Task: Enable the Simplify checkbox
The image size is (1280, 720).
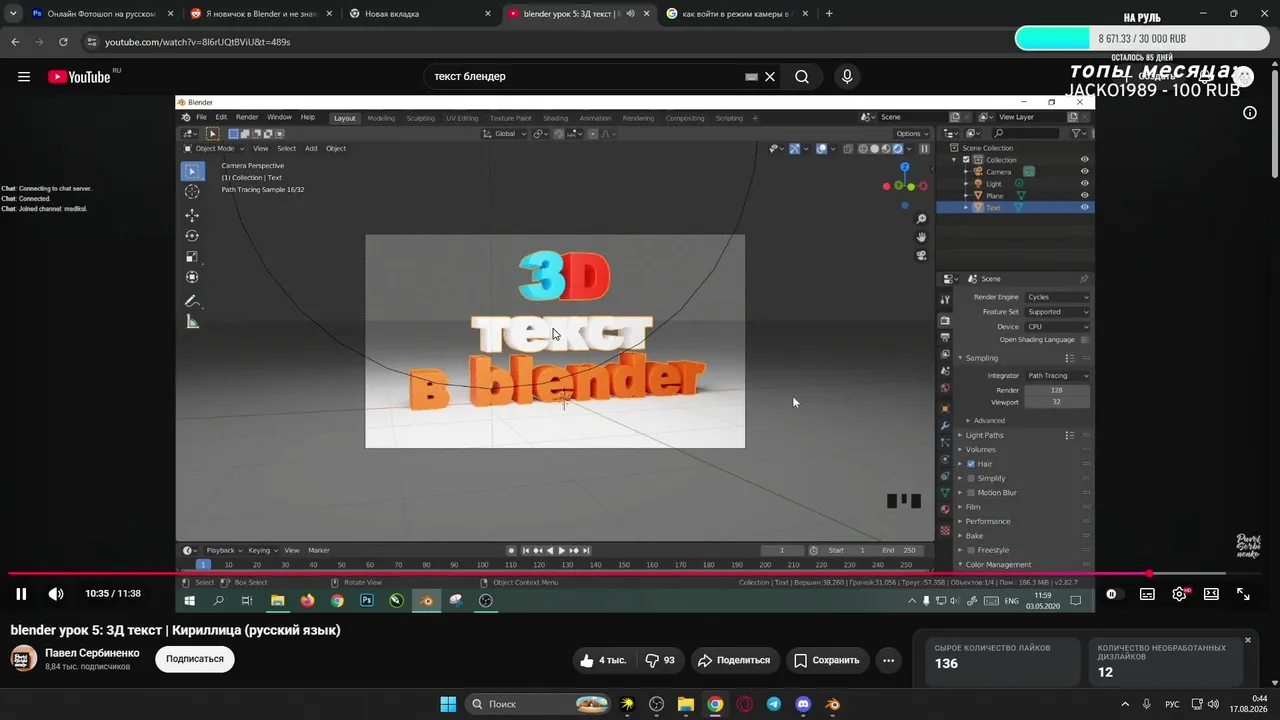Action: click(x=970, y=478)
